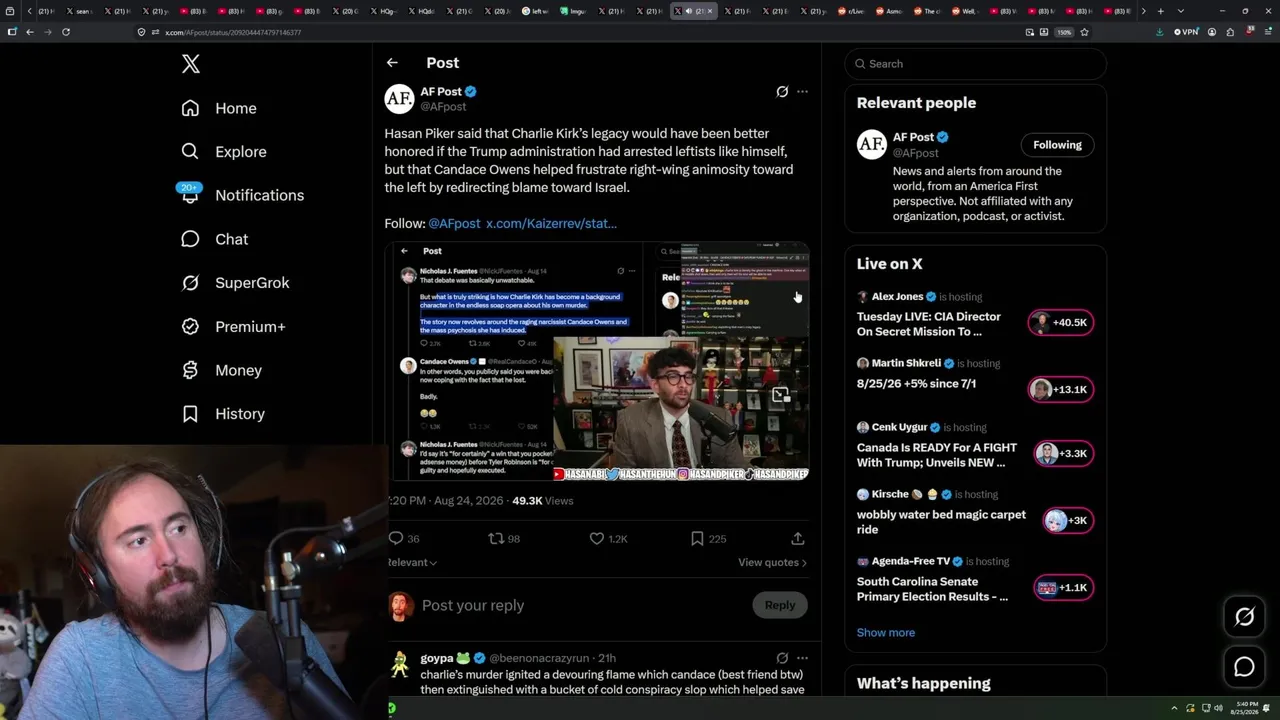1280x720 pixels.
Task: Open Notifications in the sidebar
Action: point(242,195)
